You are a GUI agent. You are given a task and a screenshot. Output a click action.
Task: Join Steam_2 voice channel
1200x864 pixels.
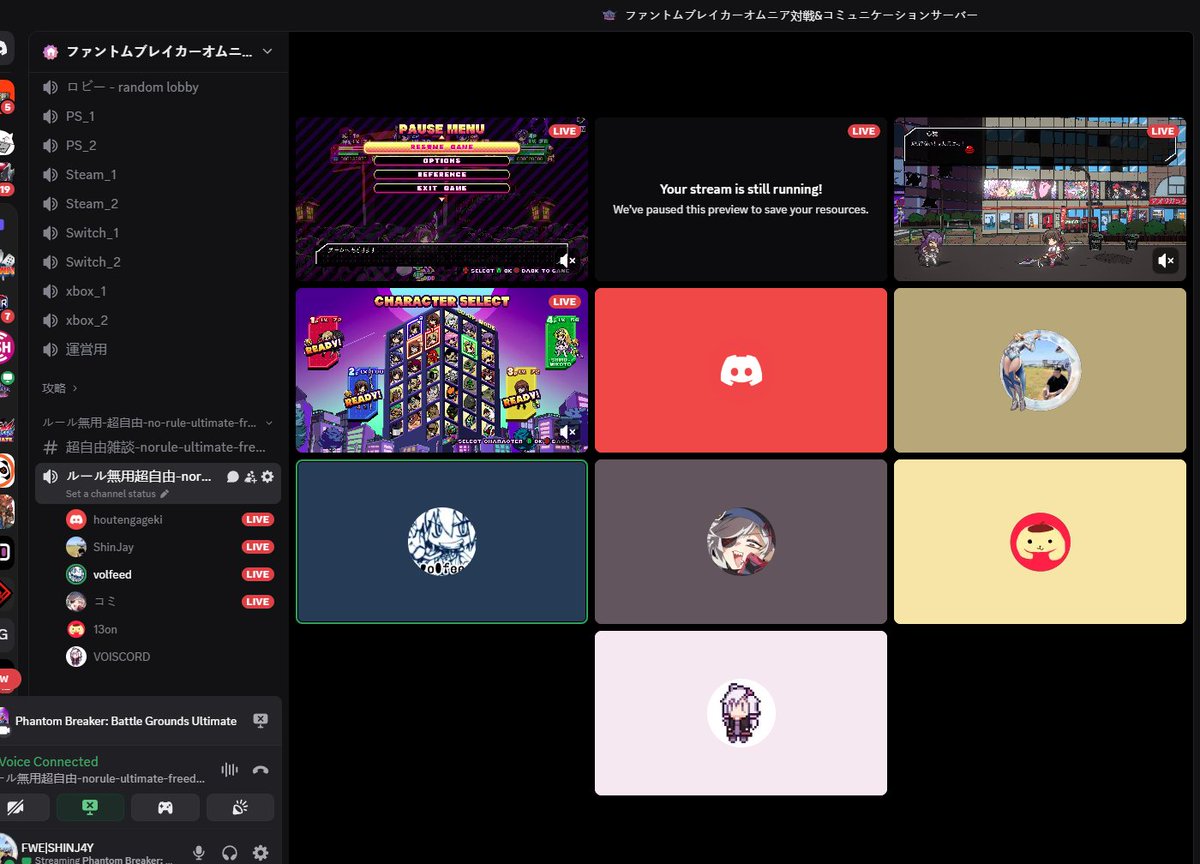[158, 203]
